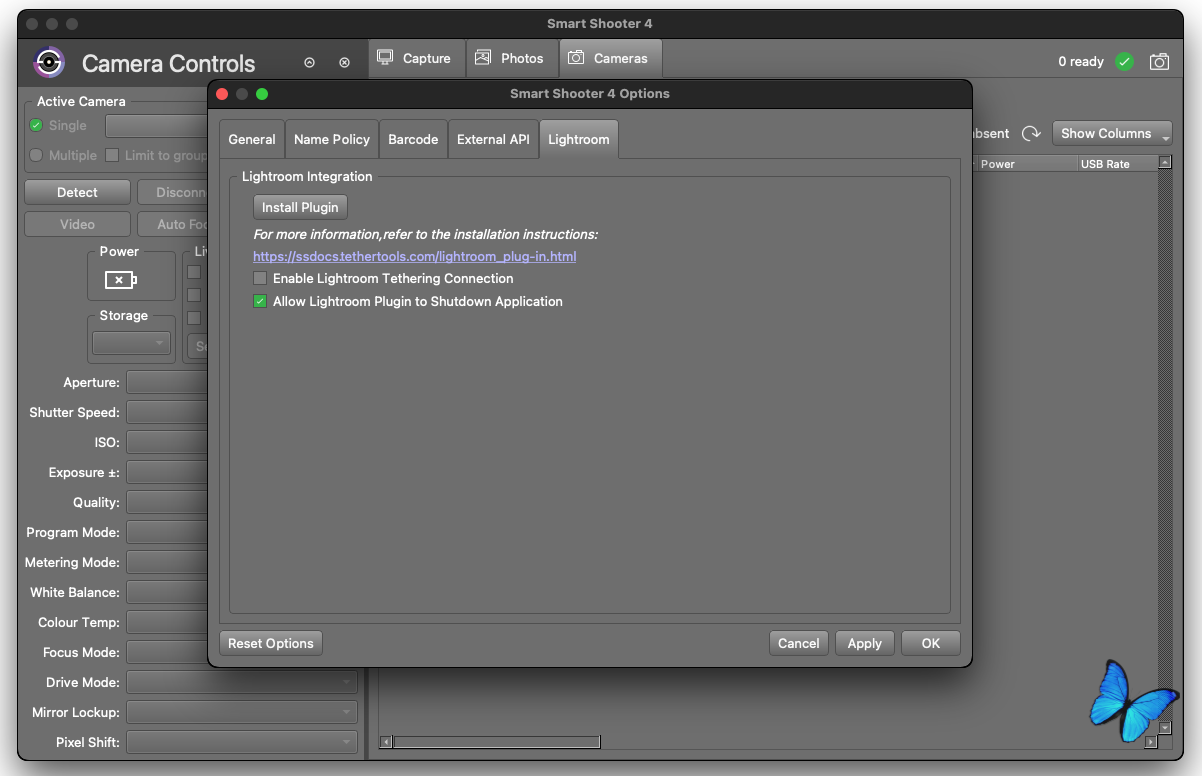The image size is (1202, 776).
Task: Click the scroll down arrow of camera list
Action: [1165, 727]
